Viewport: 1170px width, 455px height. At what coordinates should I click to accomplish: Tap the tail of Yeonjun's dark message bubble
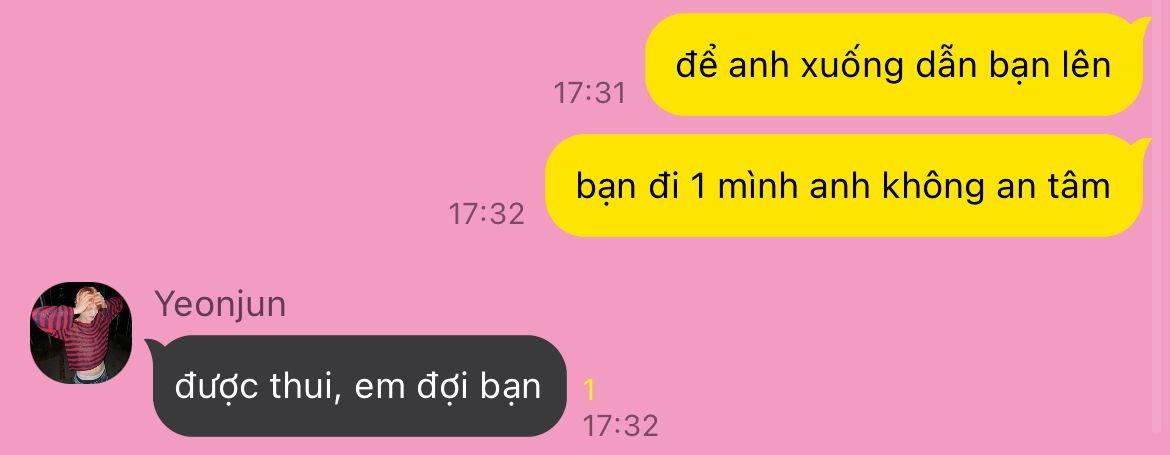155,347
